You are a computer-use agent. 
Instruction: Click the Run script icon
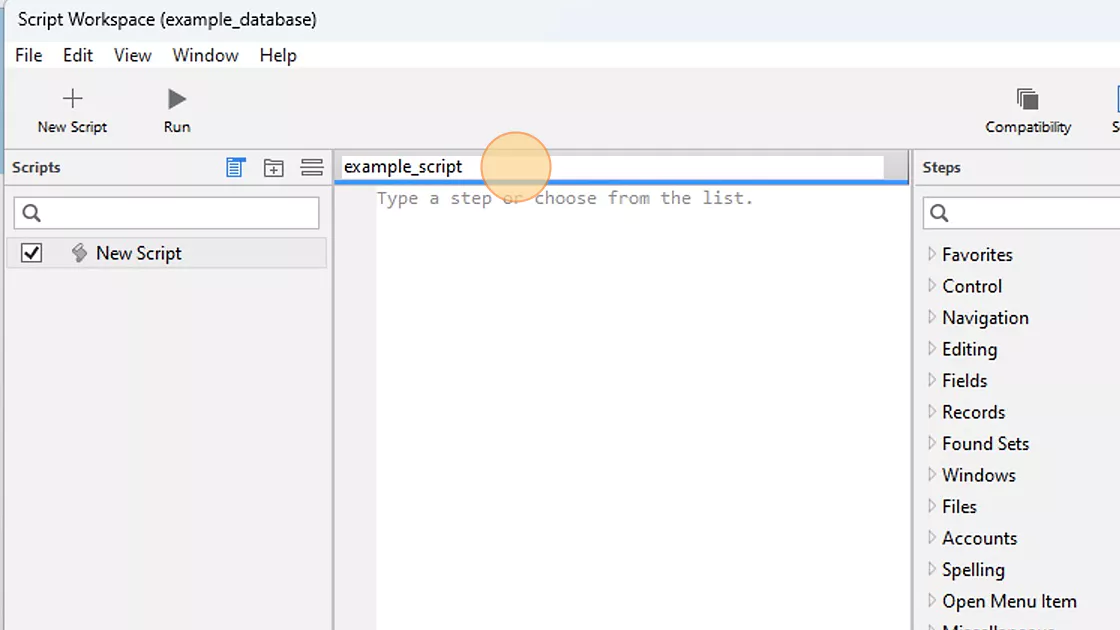click(176, 98)
